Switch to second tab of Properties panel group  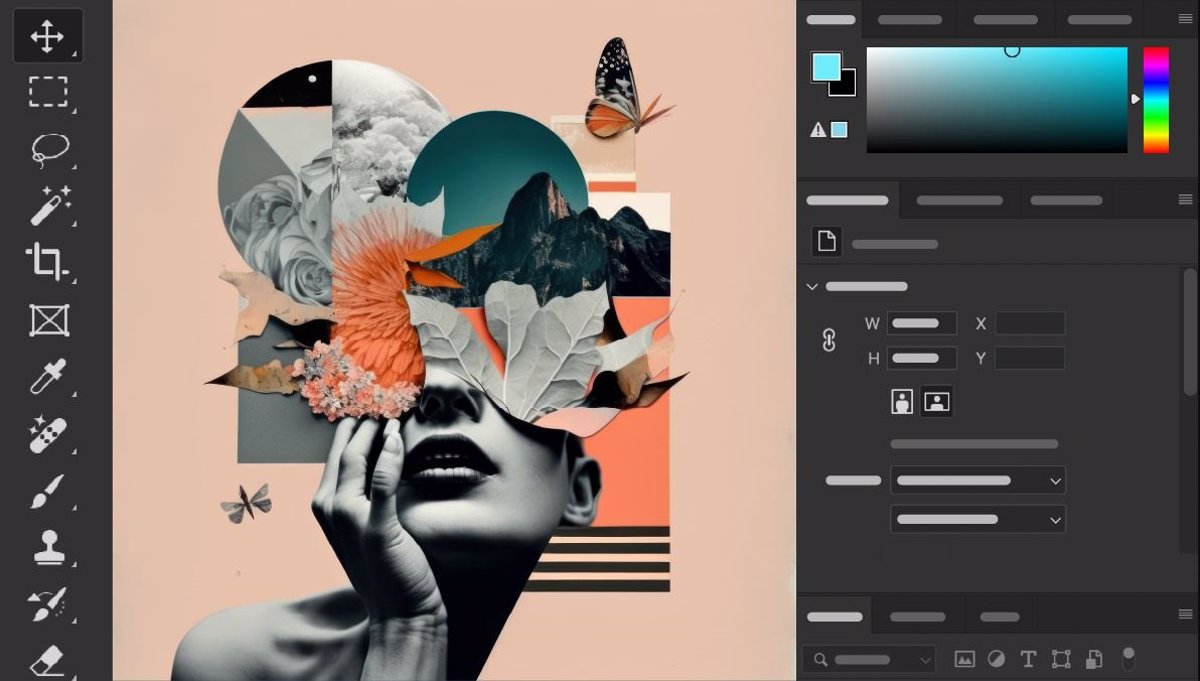(x=960, y=200)
